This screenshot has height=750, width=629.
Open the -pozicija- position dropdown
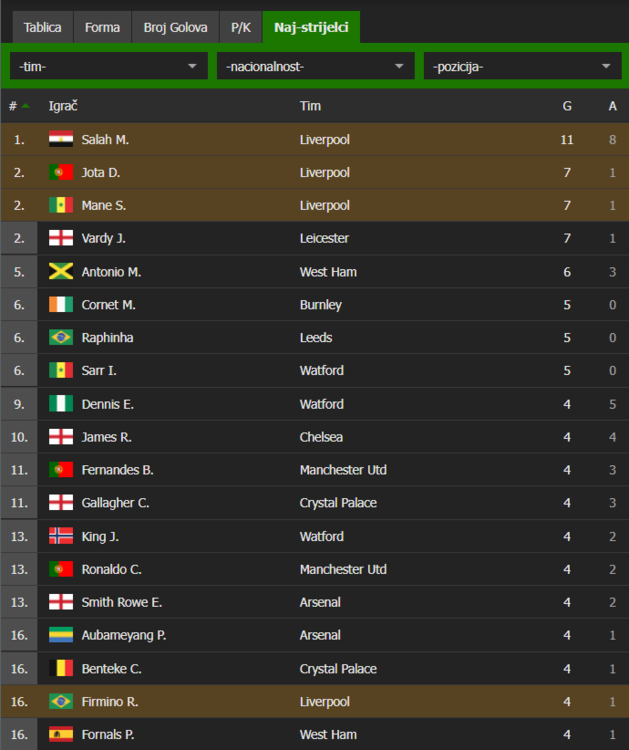[522, 66]
